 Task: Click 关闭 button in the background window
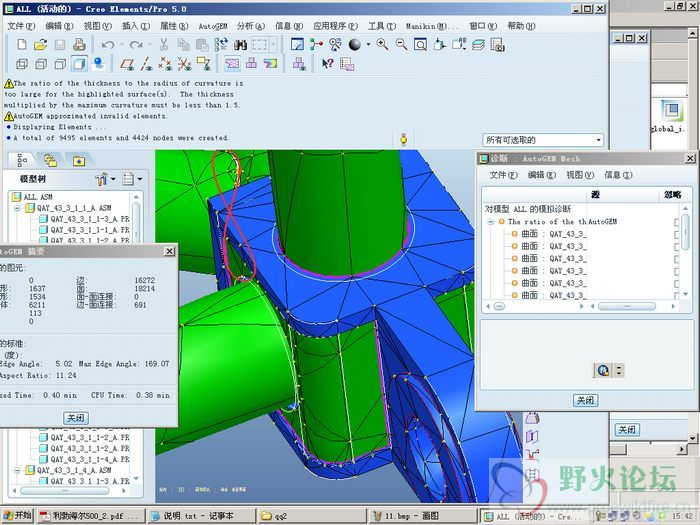(x=627, y=429)
